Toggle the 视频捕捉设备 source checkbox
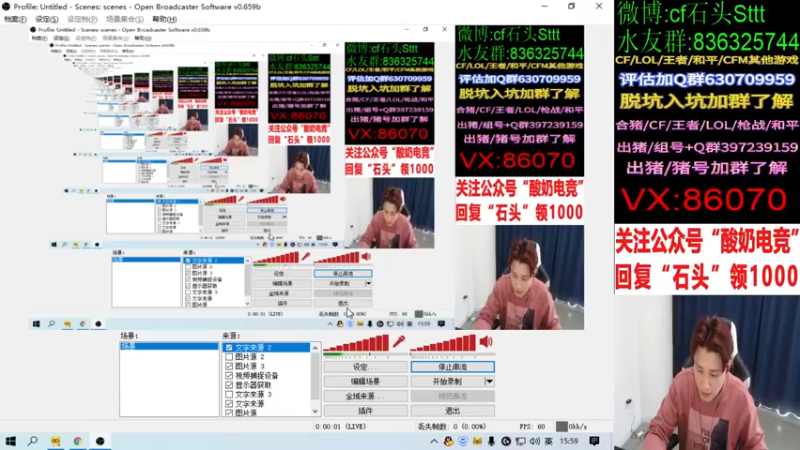This screenshot has height=450, width=800. pos(229,376)
